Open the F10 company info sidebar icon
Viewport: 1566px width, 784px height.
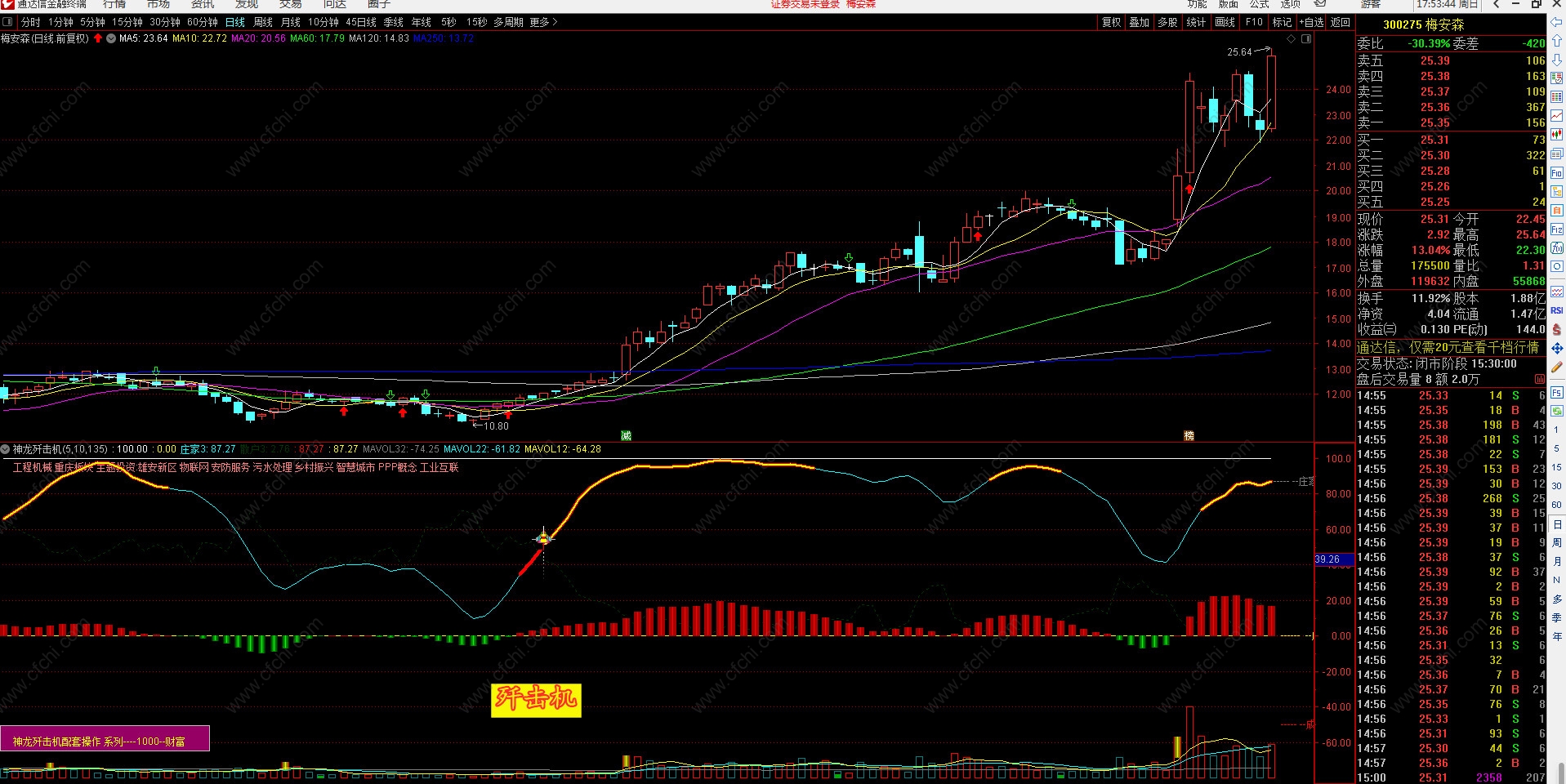(x=1557, y=172)
